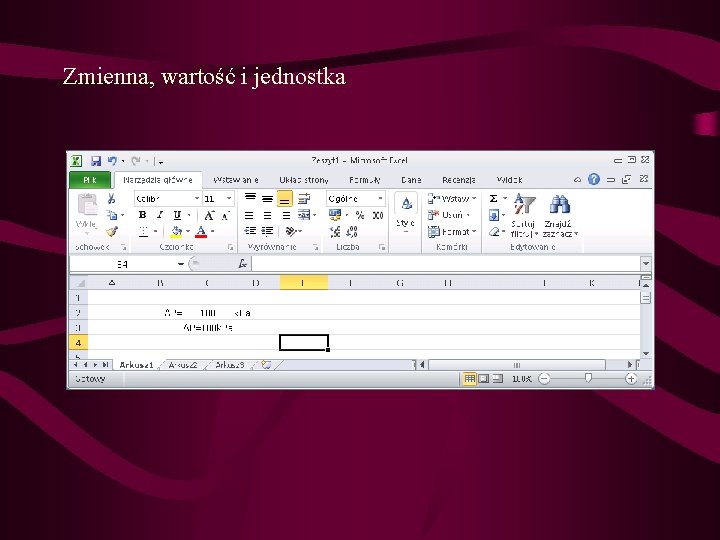Increase the decimal places
The image size is (720, 540).
(x=335, y=232)
